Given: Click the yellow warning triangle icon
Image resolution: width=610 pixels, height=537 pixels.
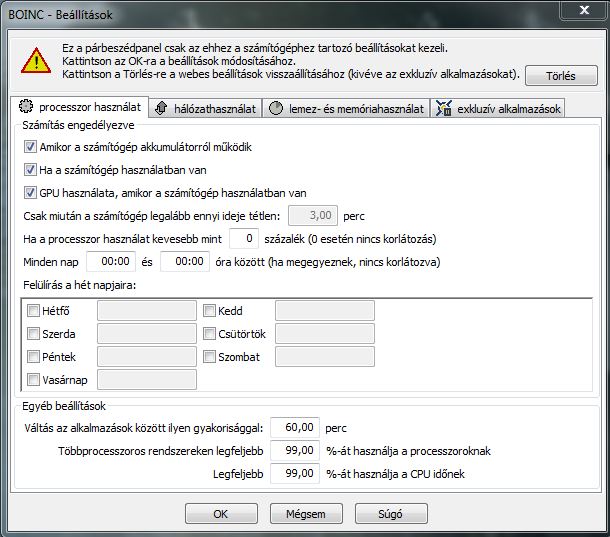Looking at the screenshot, I should (x=36, y=61).
